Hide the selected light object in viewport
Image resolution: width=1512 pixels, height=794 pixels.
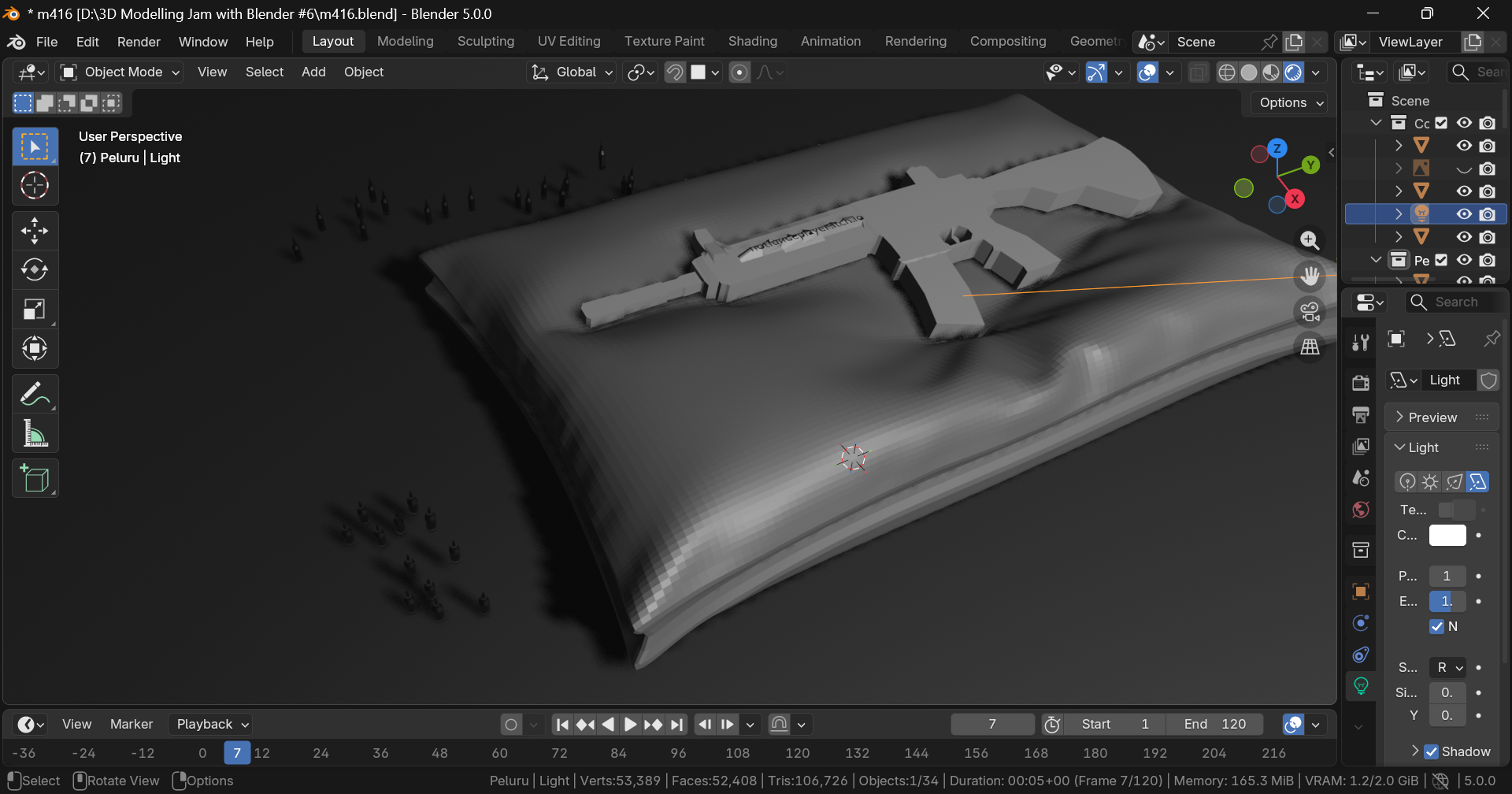click(x=1464, y=213)
